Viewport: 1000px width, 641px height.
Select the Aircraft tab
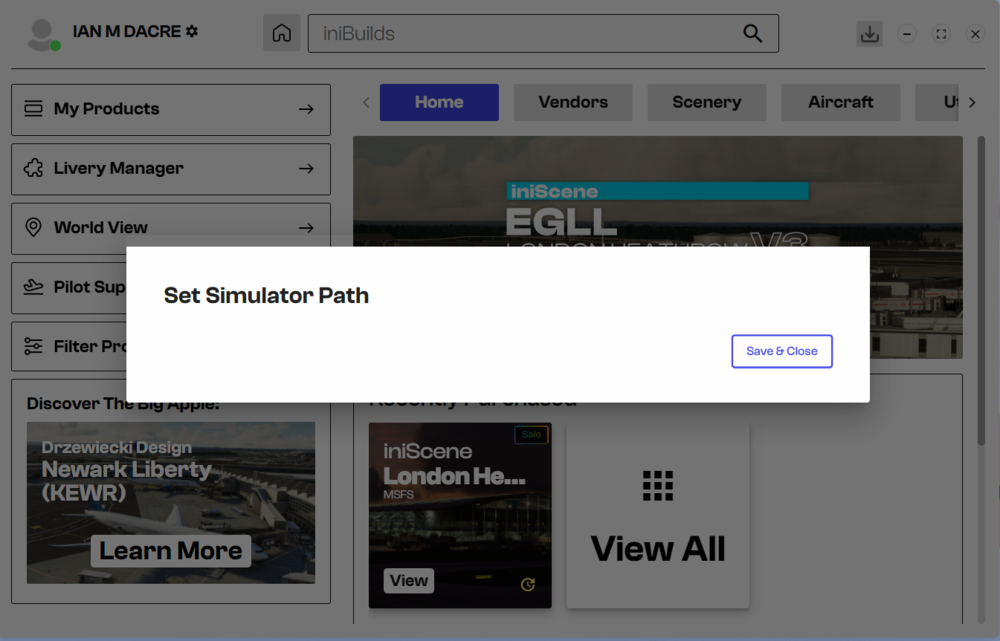(840, 102)
